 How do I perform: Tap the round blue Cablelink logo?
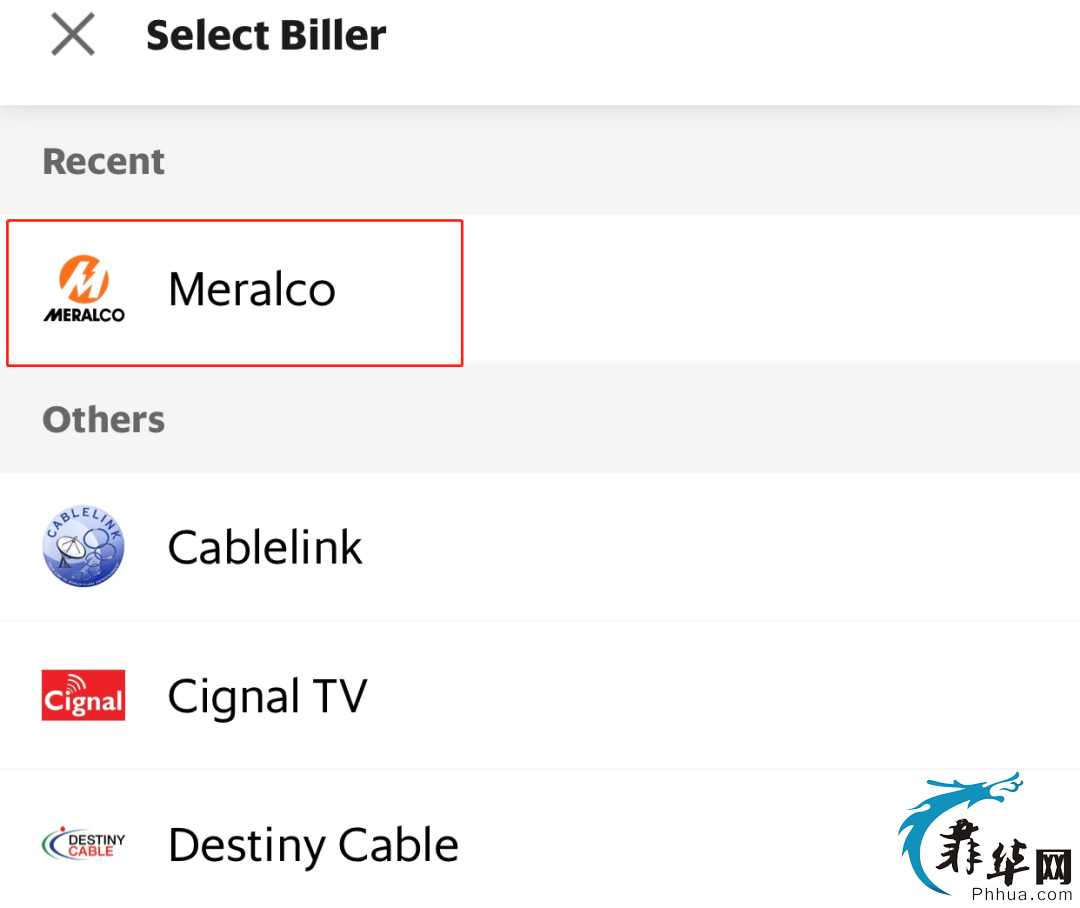tap(83, 546)
